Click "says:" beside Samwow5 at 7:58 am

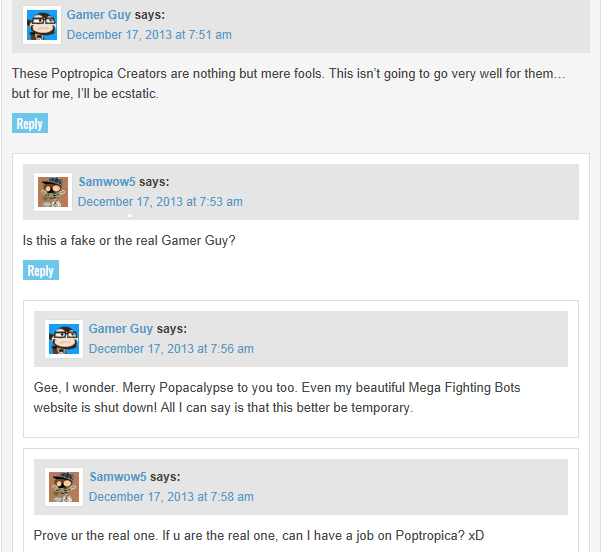165,477
